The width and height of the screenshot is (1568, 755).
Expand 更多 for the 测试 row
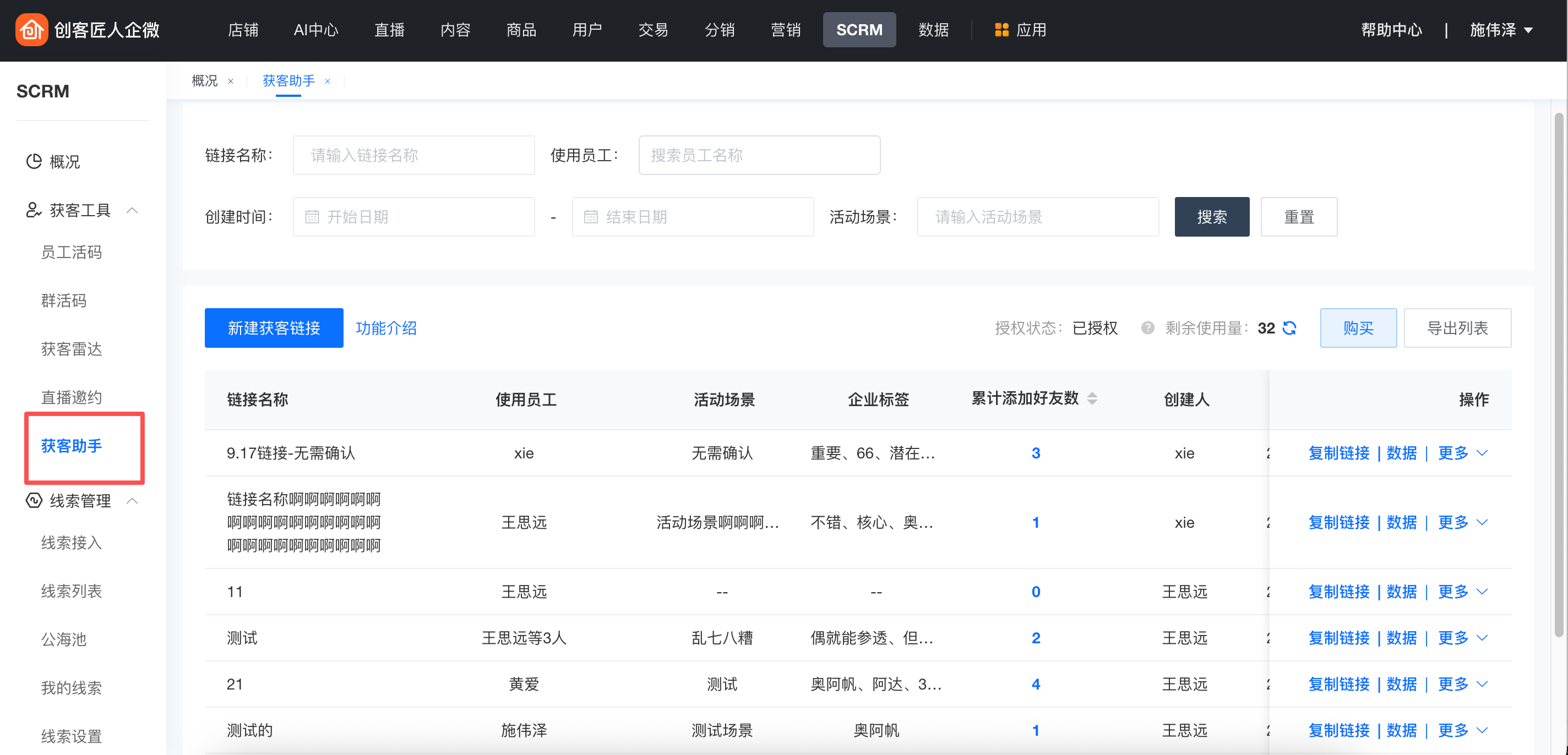pyautogui.click(x=1463, y=638)
